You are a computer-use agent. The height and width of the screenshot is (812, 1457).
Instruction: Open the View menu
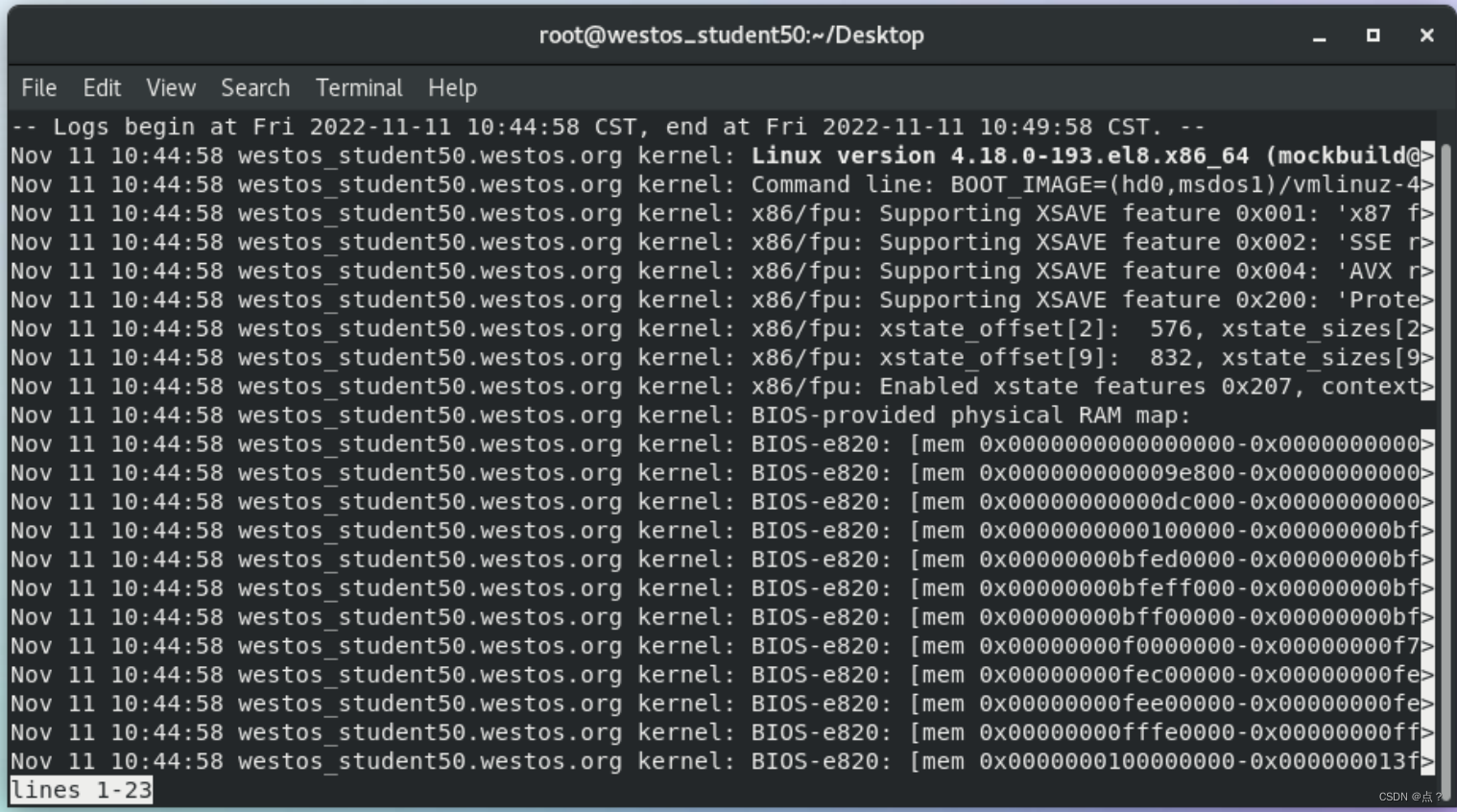(x=171, y=88)
